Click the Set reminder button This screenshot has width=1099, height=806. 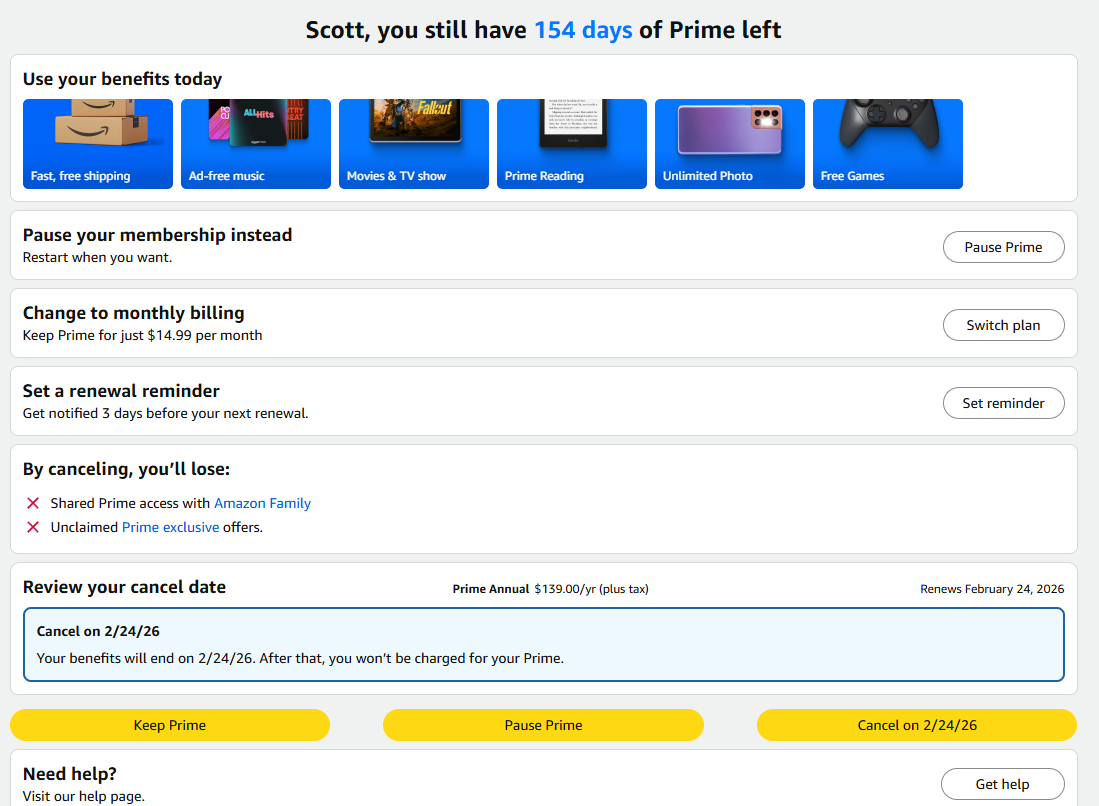click(x=1003, y=403)
